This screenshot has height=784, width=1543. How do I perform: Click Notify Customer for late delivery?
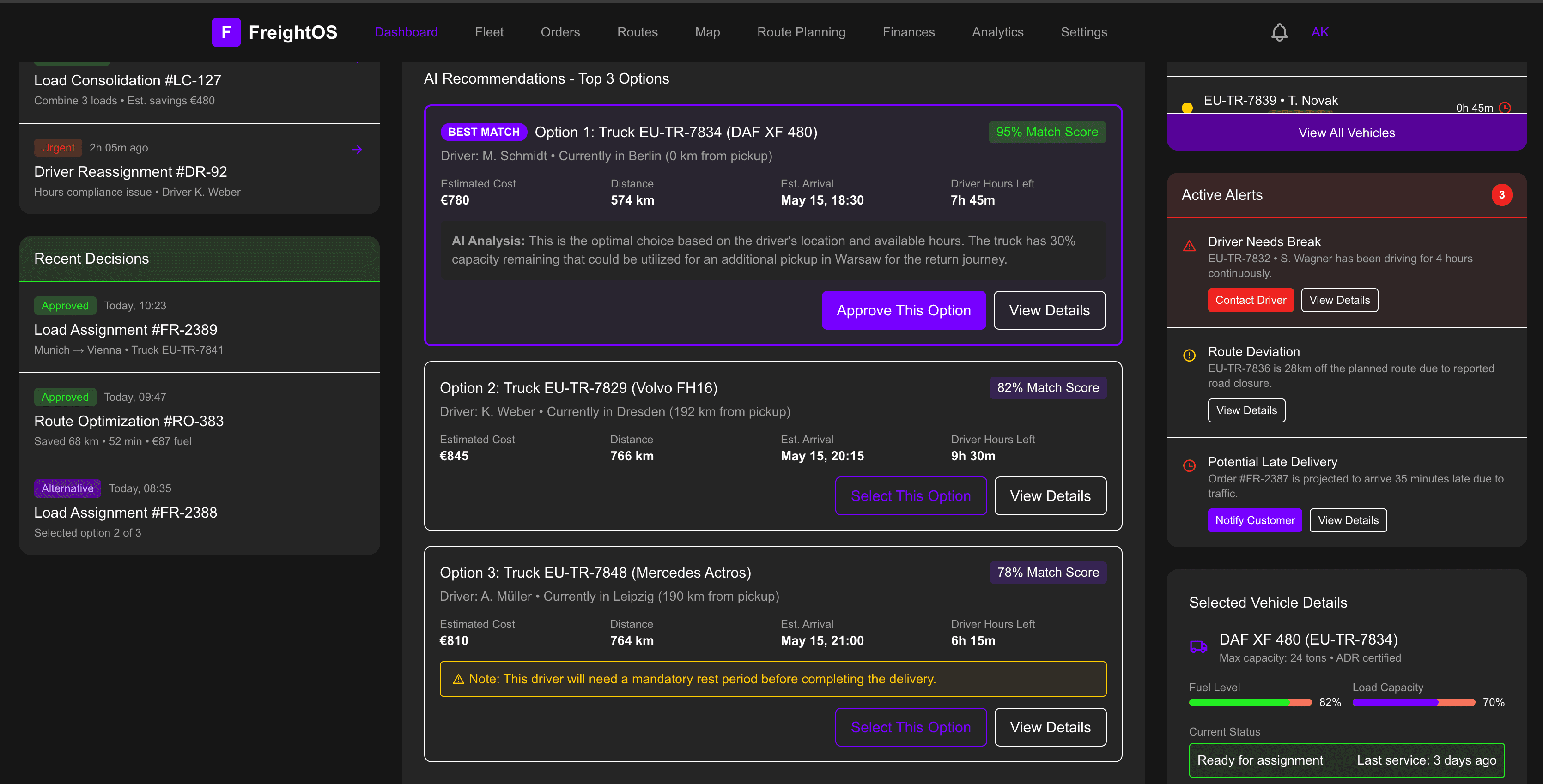pyautogui.click(x=1254, y=520)
